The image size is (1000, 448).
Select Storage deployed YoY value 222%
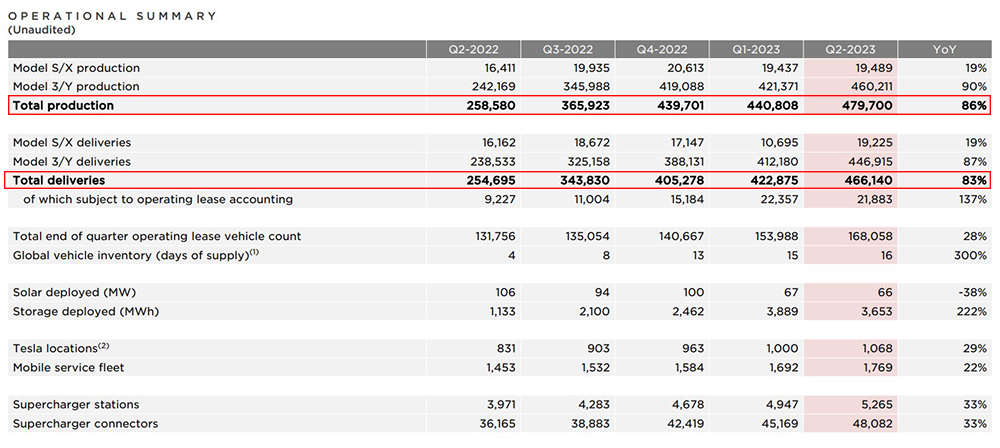972,311
